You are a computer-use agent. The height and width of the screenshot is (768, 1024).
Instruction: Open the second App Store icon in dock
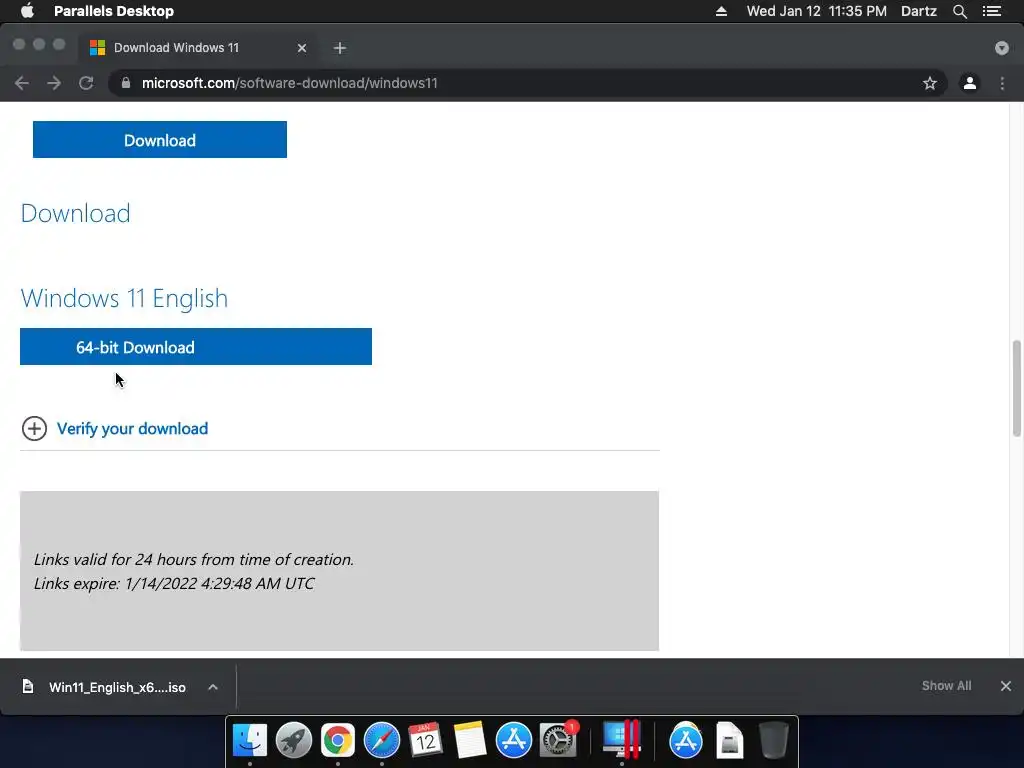[686, 740]
